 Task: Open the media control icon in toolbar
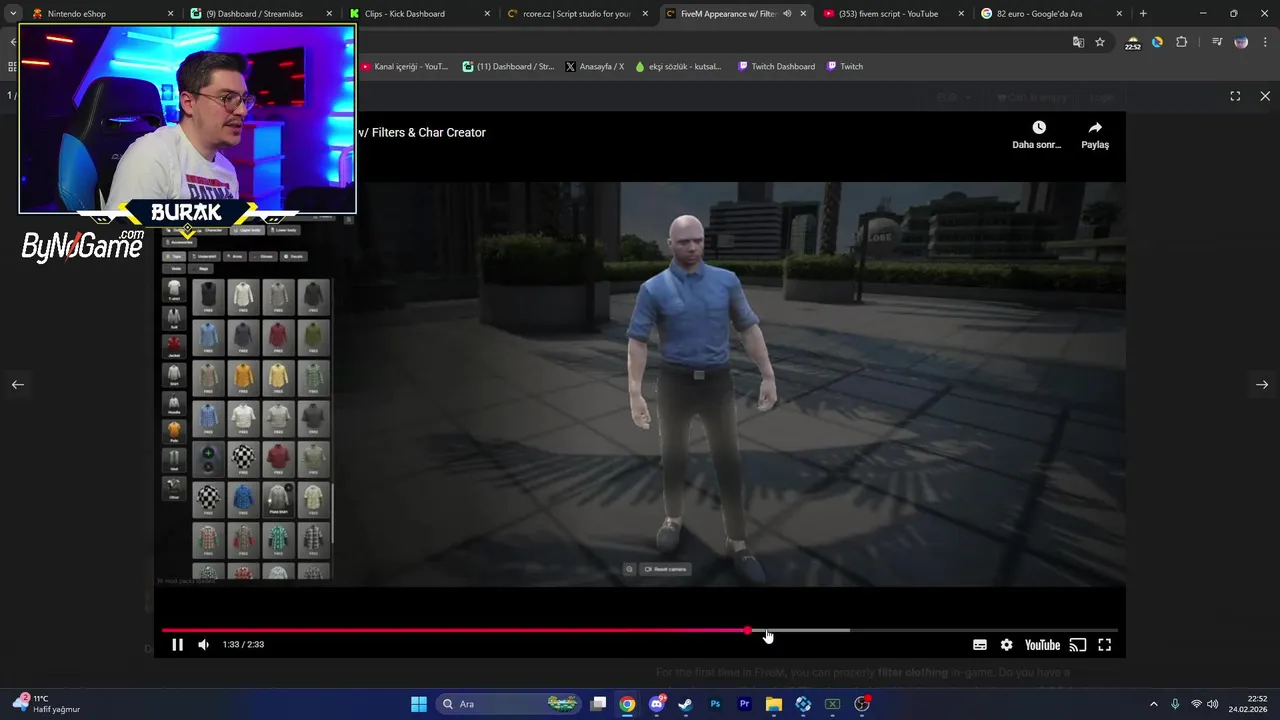coord(1217,42)
